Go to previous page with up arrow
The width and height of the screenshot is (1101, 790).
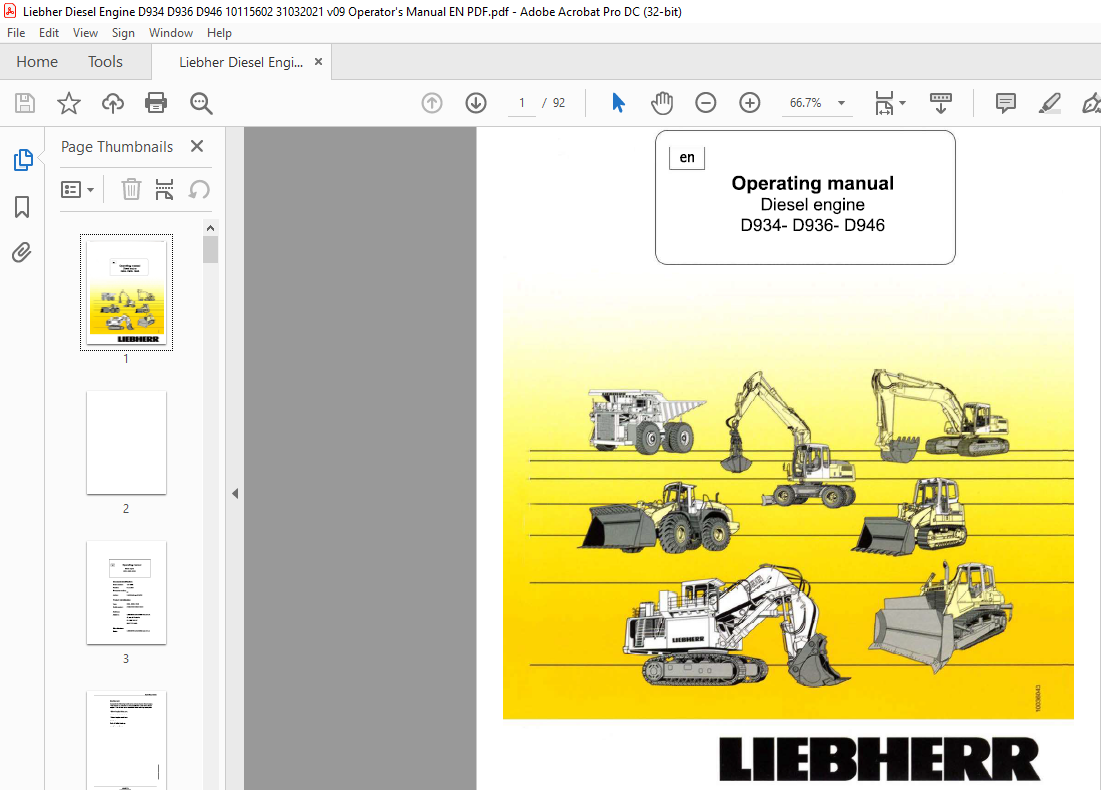tap(432, 103)
